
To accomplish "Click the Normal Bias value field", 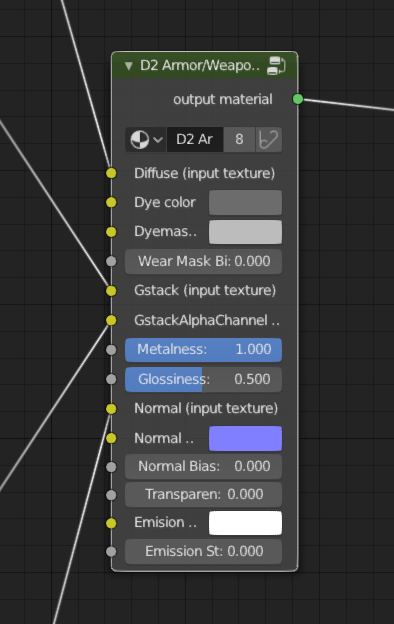I will pos(204,466).
